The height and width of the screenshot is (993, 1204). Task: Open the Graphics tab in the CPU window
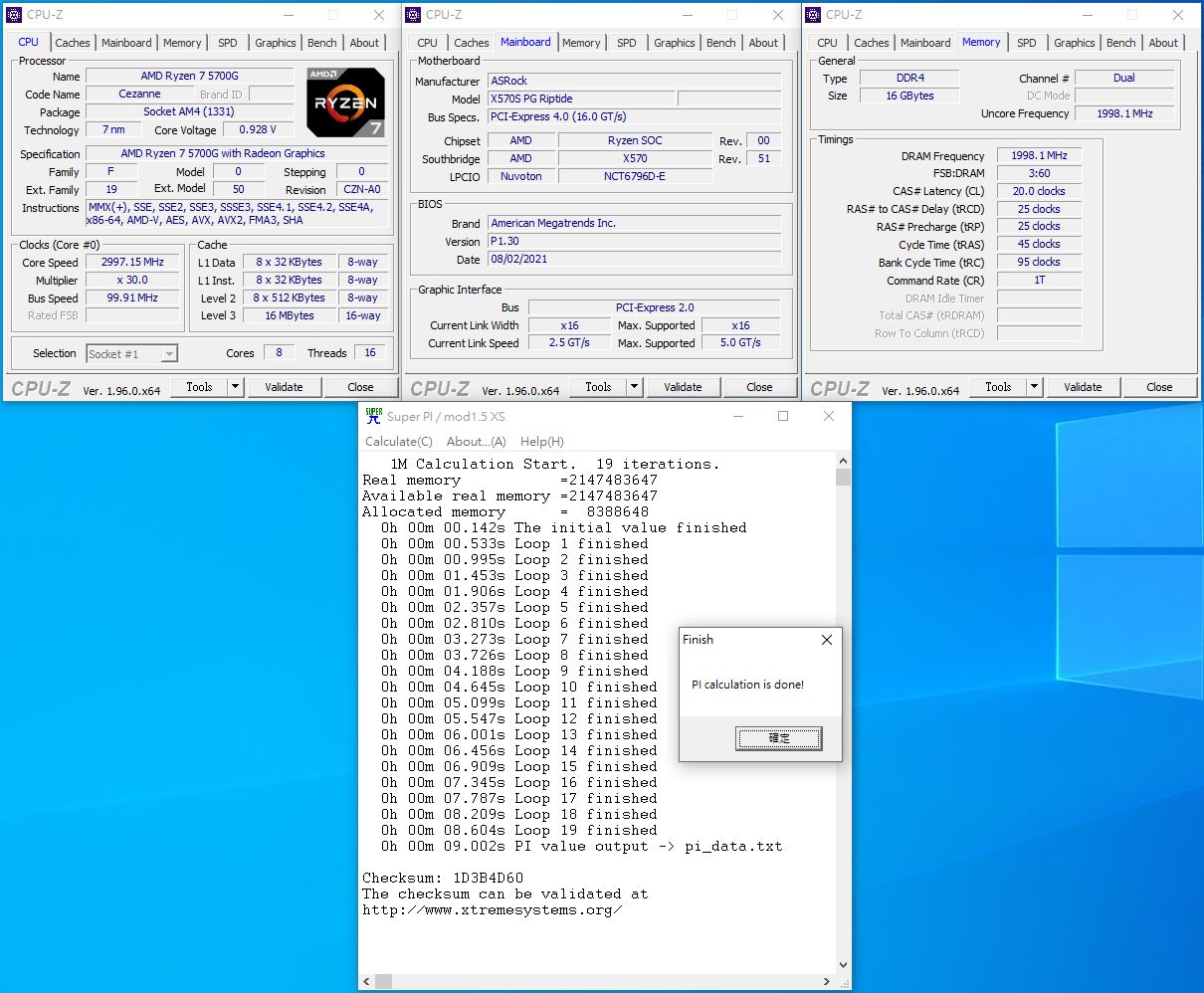(x=276, y=43)
